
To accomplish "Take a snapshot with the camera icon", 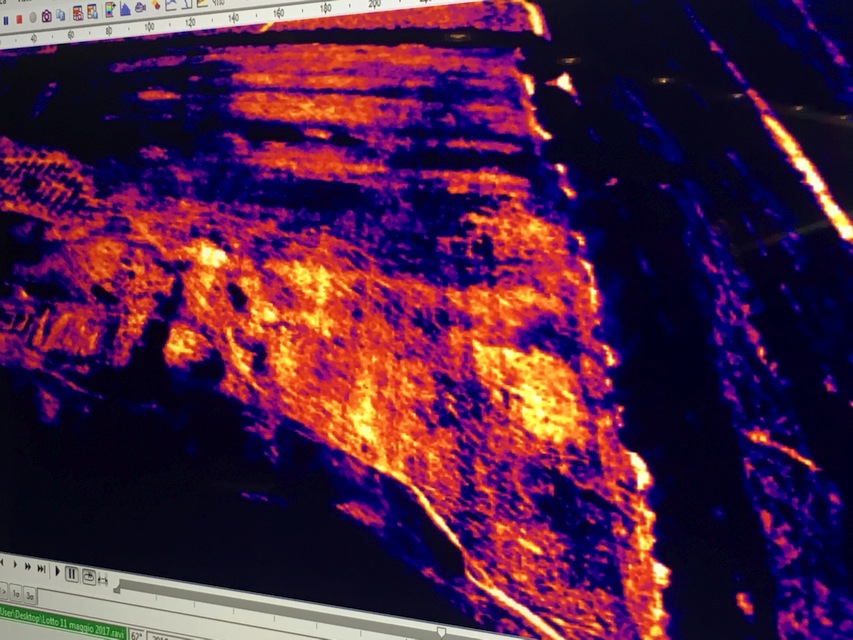I will 47,16.
